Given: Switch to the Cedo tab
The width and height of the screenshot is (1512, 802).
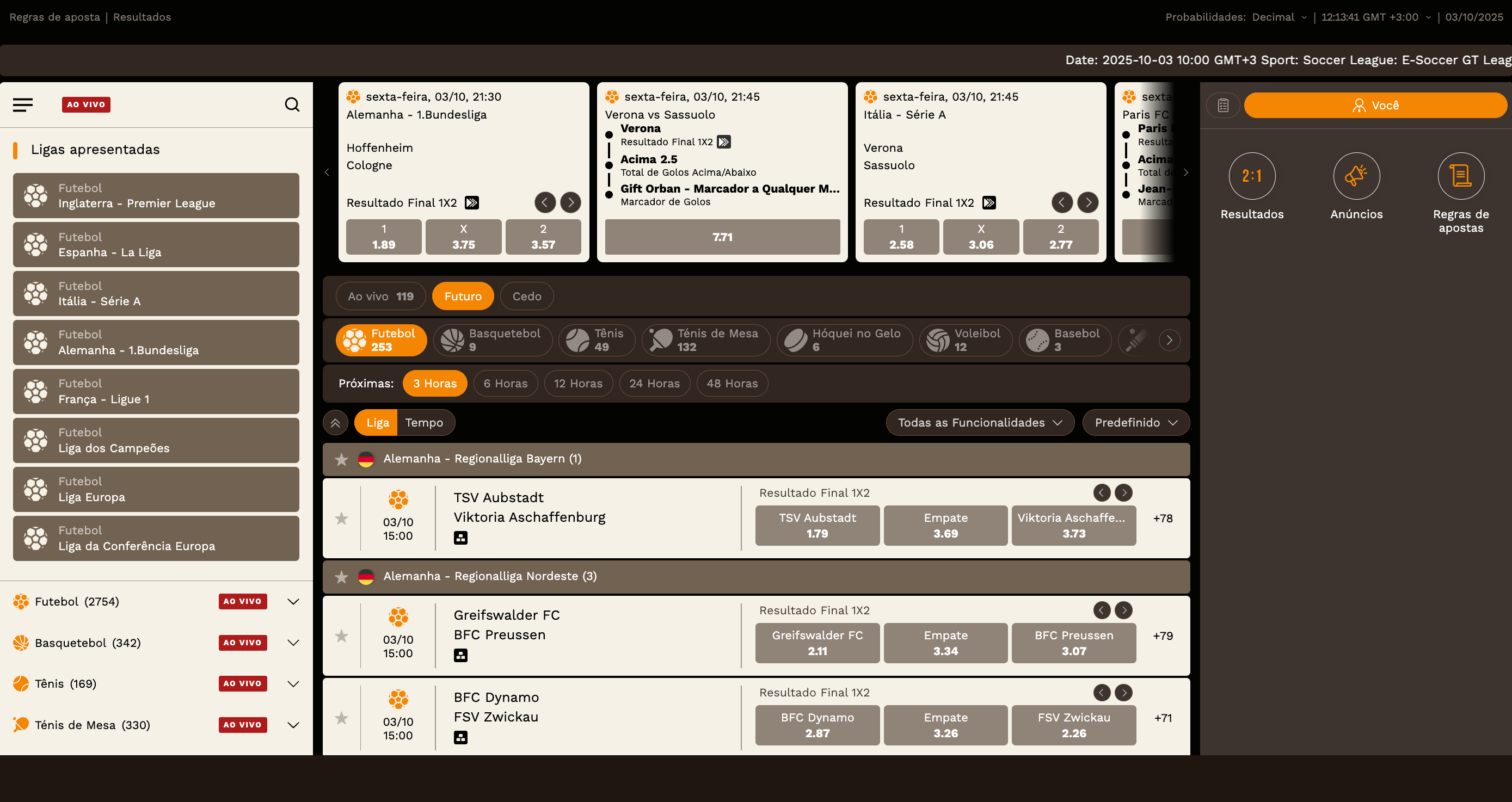Looking at the screenshot, I should click(x=526, y=295).
